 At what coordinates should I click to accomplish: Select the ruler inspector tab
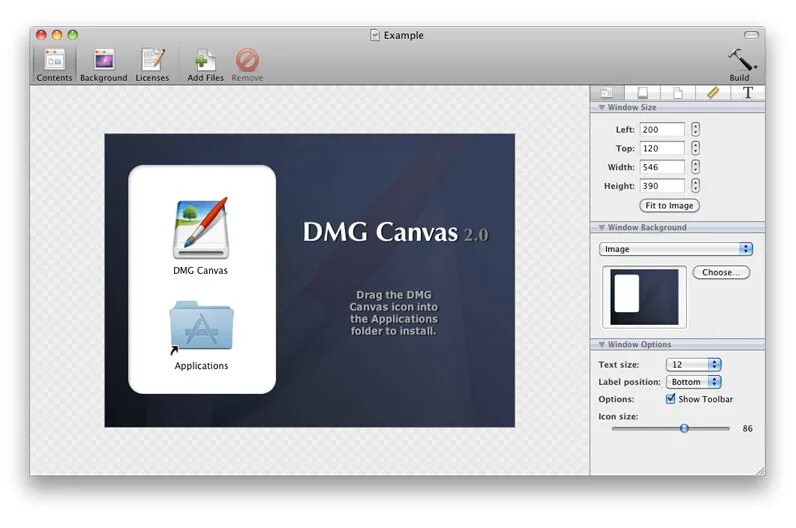[713, 93]
